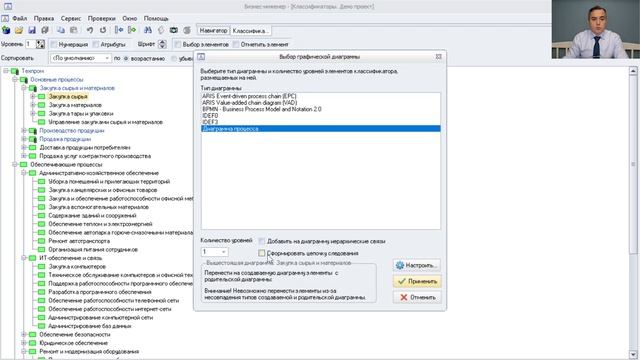
Task: Click the green folder icon of Закупка сырья
Action: pos(42,97)
